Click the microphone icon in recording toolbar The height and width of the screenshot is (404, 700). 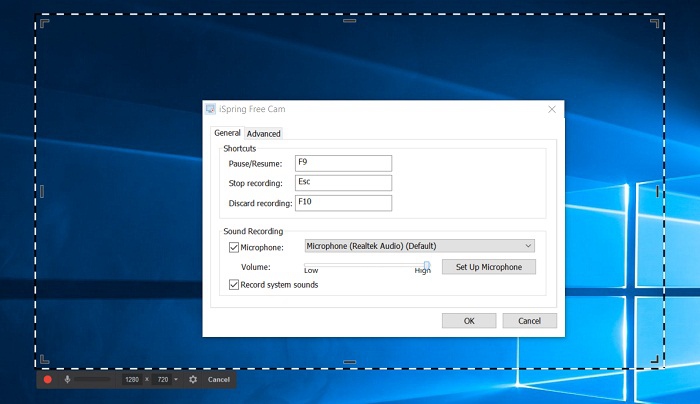pos(67,379)
